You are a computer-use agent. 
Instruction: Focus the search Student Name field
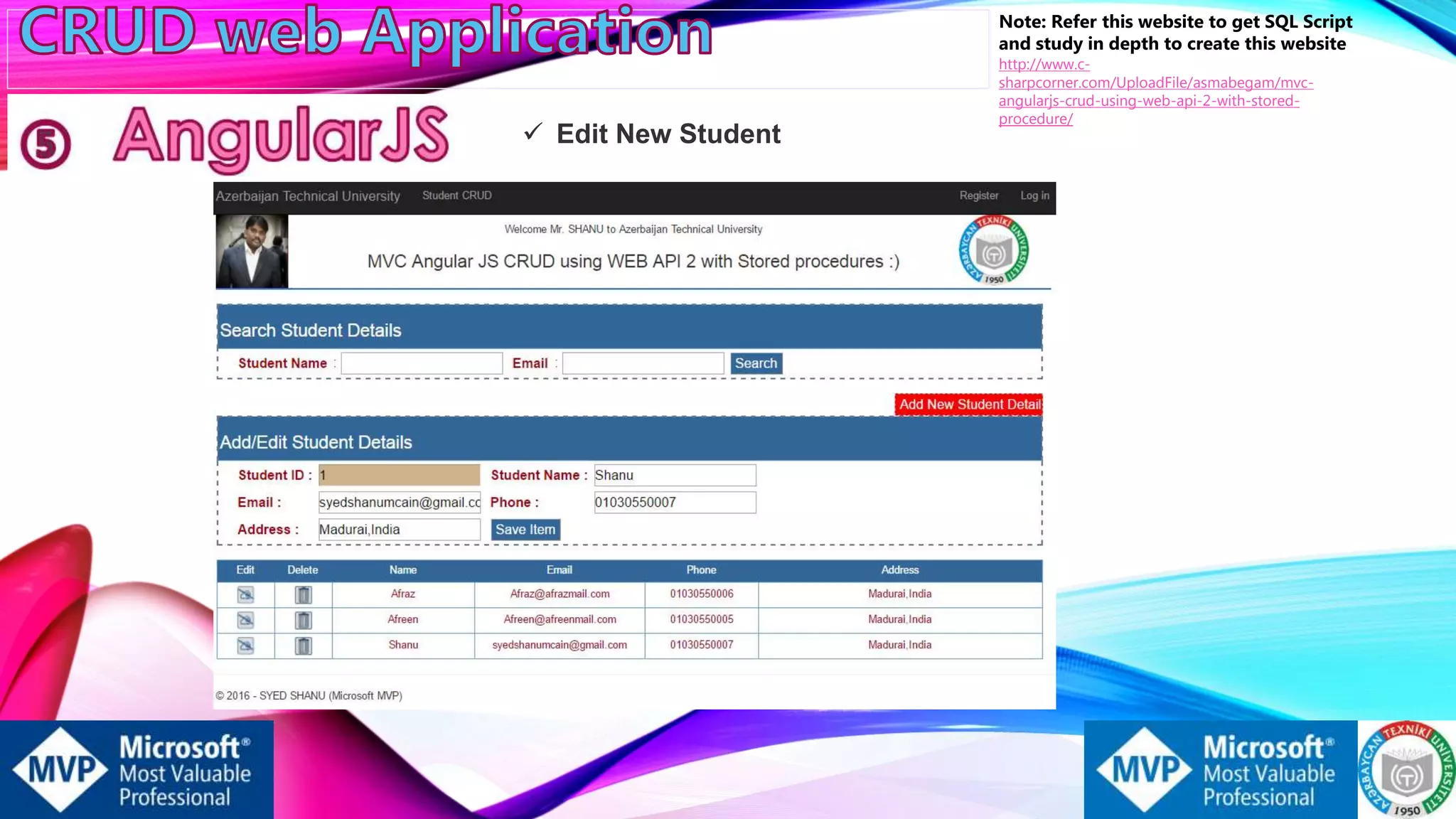422,363
